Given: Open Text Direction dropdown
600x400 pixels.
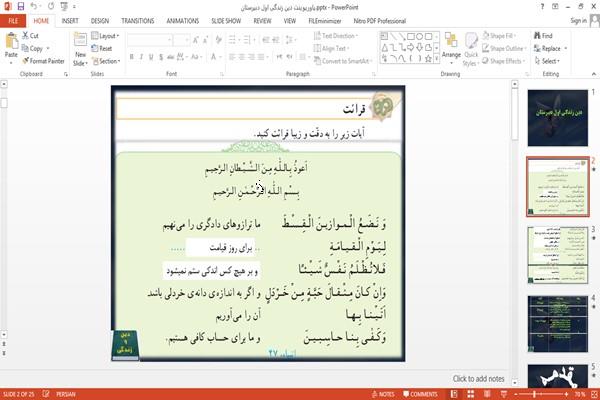Looking at the screenshot, I should point(336,36).
